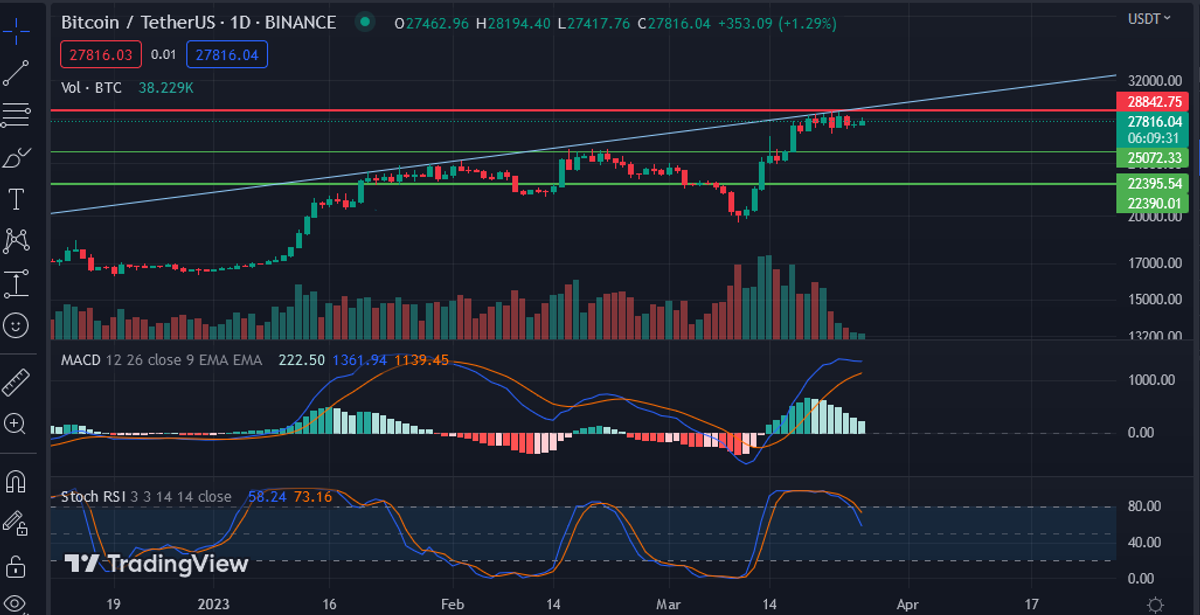
Task: Click the red 28842.75 price level label
Action: (x=1155, y=102)
